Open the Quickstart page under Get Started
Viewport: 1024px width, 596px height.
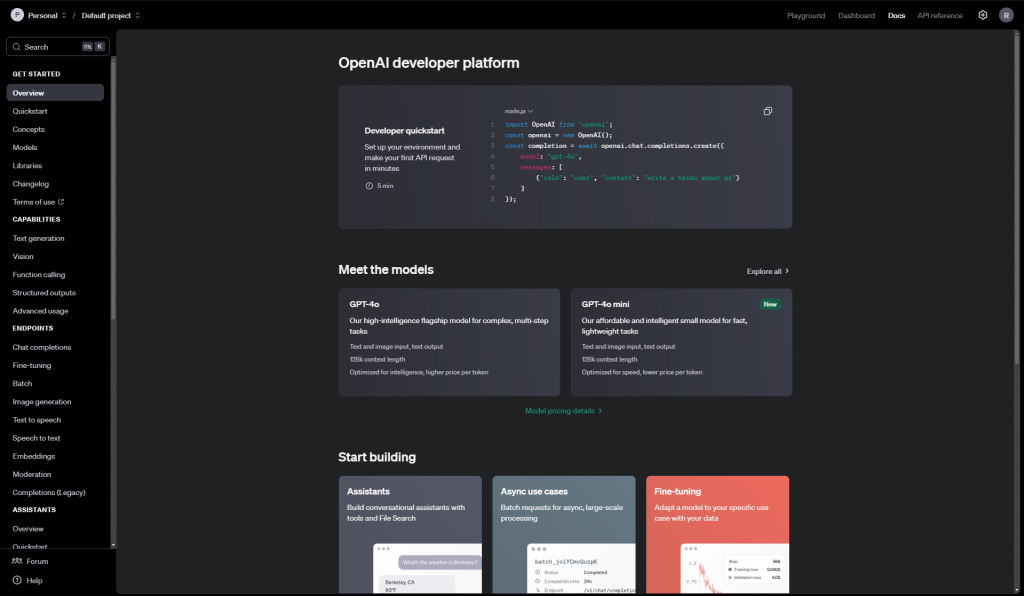(x=30, y=111)
